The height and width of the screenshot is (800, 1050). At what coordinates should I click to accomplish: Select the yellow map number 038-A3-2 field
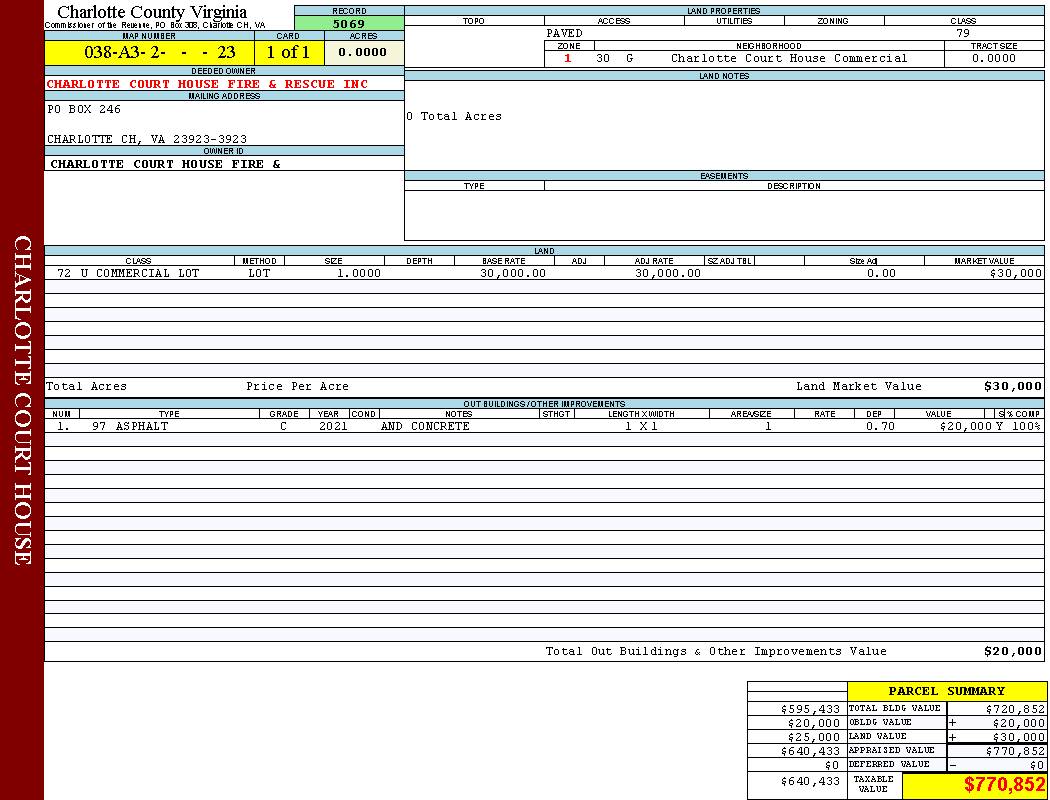pyautogui.click(x=149, y=53)
